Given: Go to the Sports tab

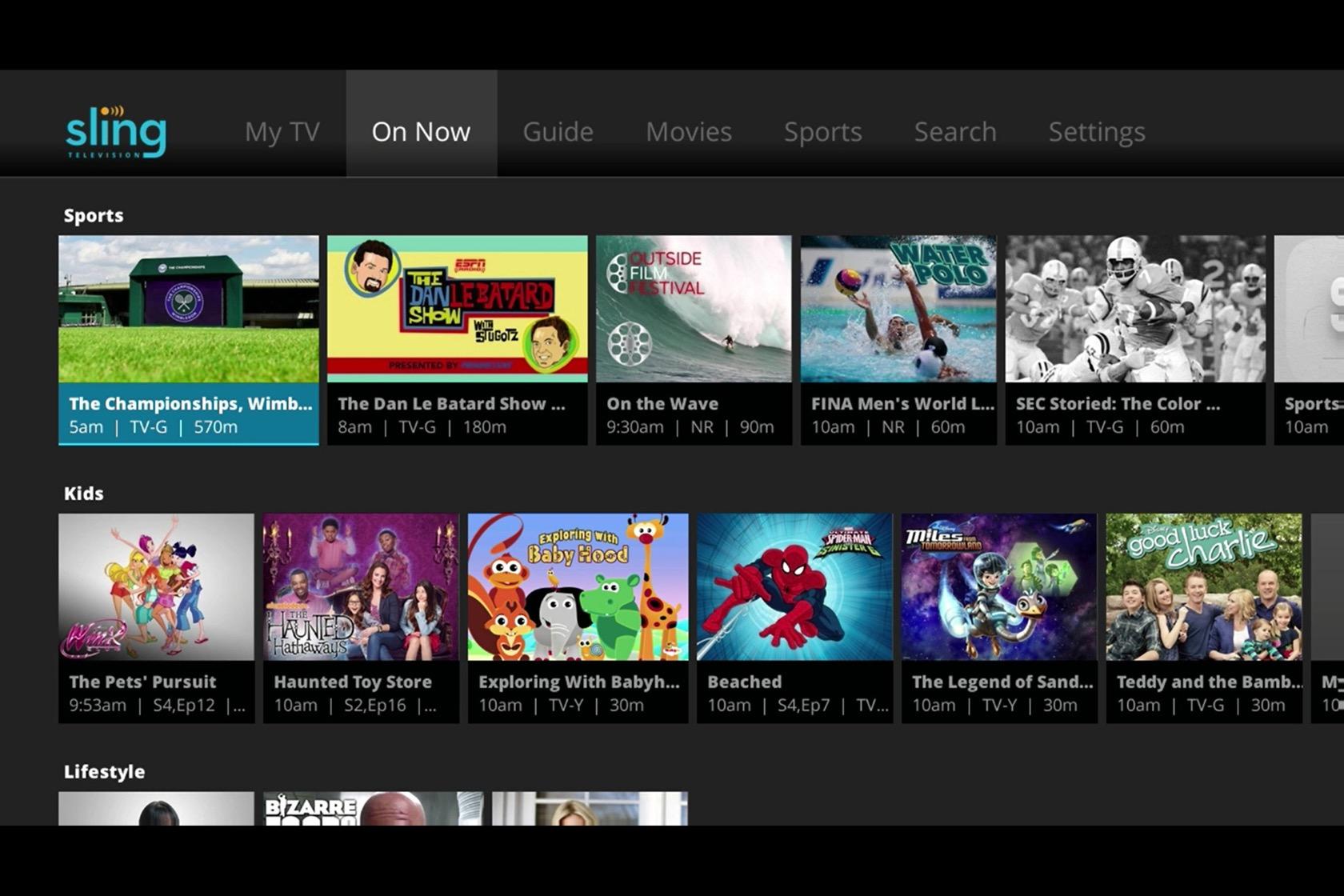Looking at the screenshot, I should click(822, 132).
